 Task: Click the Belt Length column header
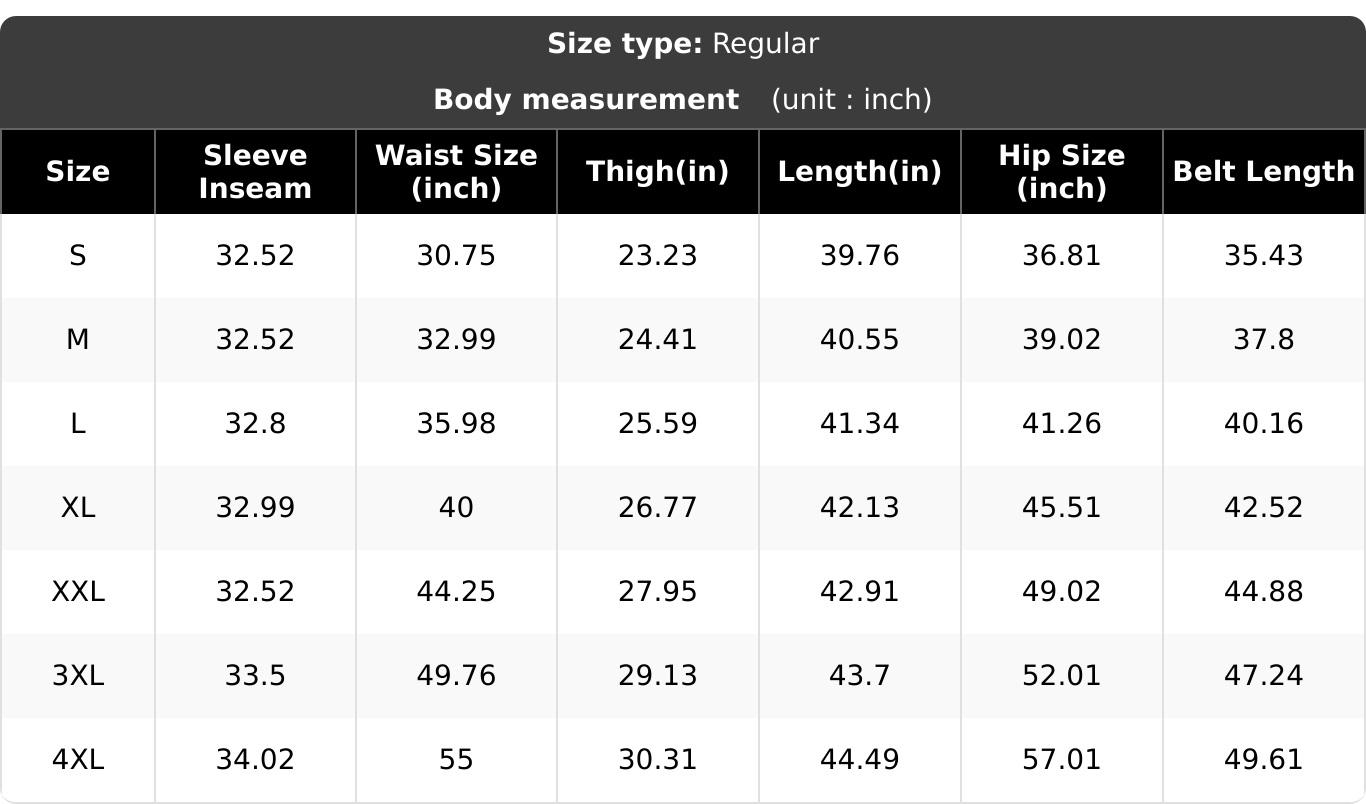pos(1263,172)
